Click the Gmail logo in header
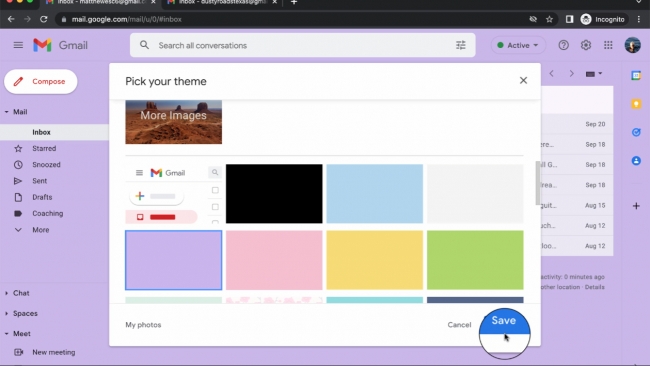This screenshot has width=650, height=366. (61, 45)
